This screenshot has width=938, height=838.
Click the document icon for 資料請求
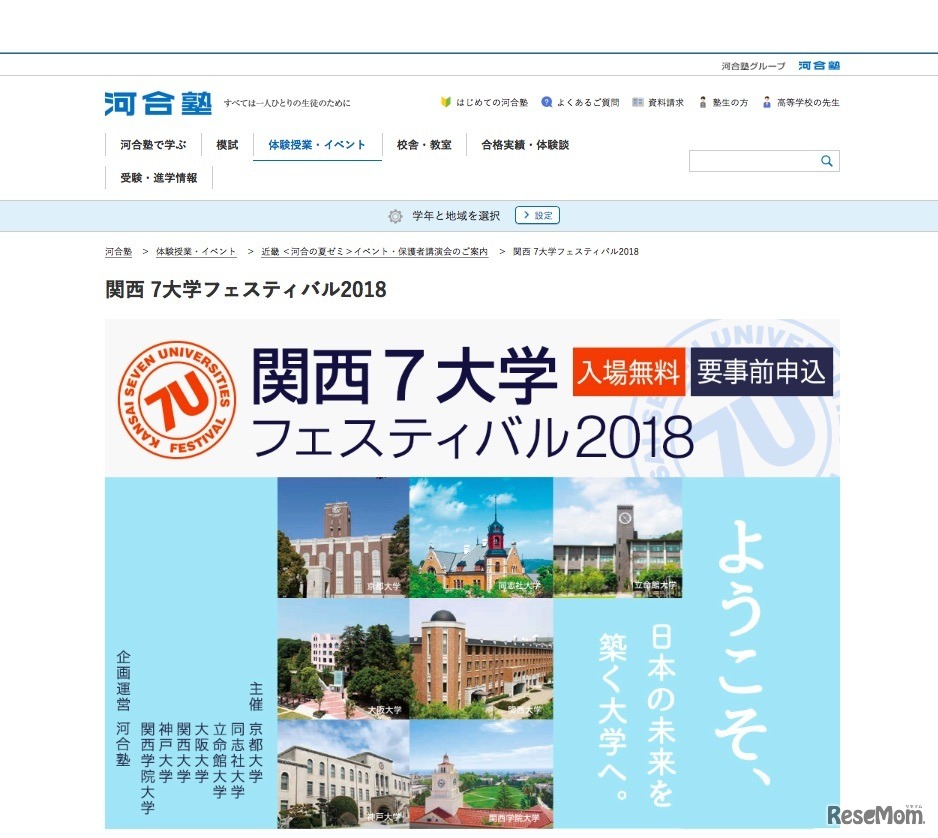click(x=637, y=101)
